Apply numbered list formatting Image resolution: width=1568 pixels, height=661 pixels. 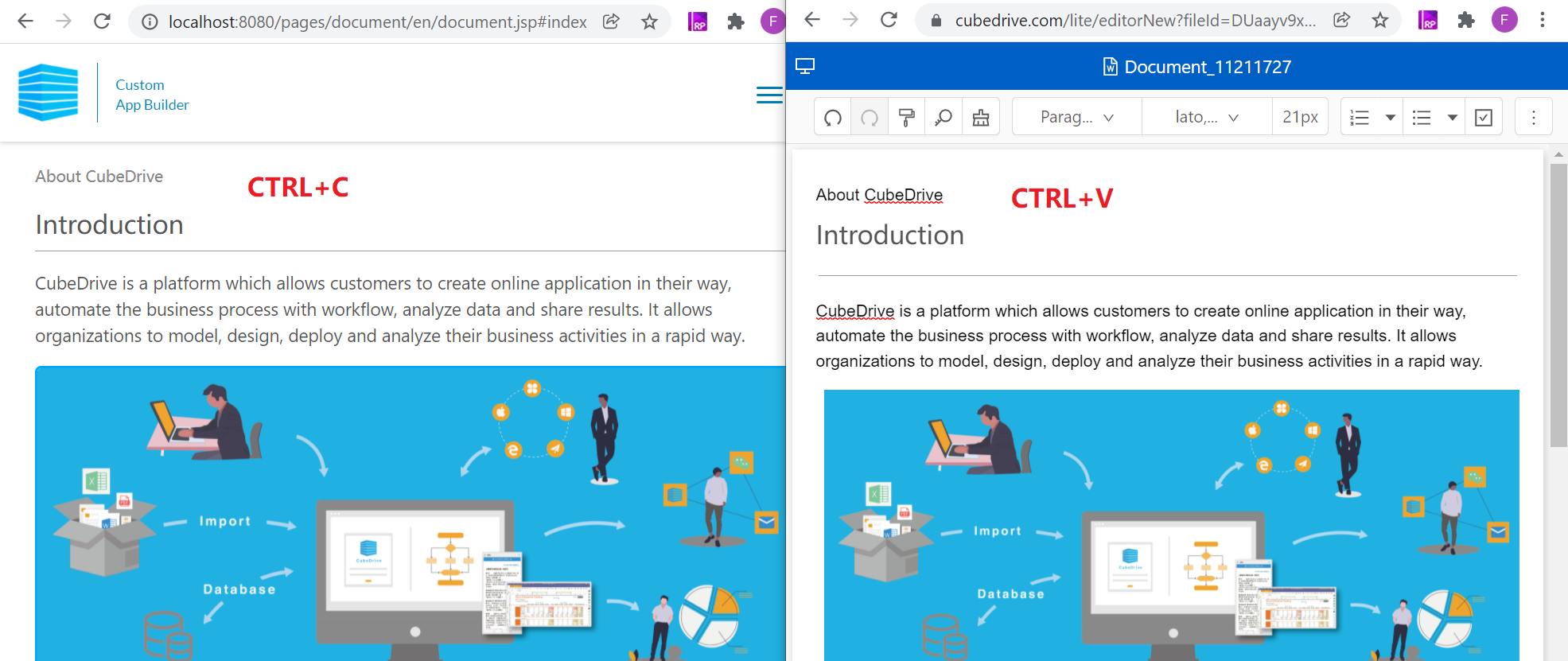[x=1360, y=118]
